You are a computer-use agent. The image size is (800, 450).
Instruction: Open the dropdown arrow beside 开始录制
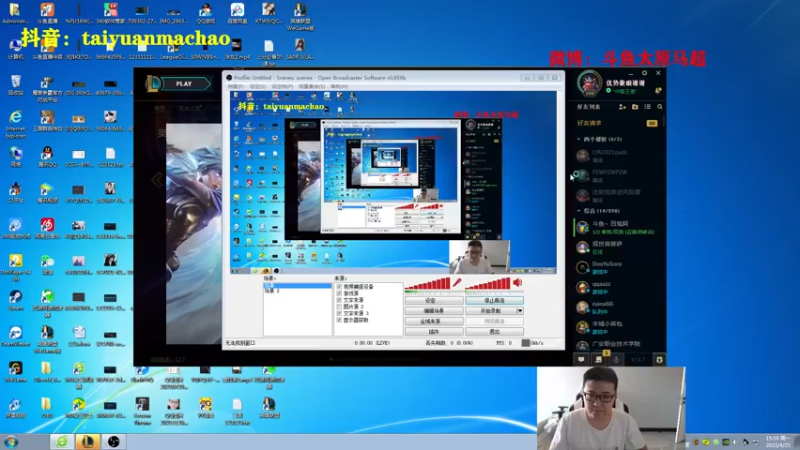click(519, 311)
